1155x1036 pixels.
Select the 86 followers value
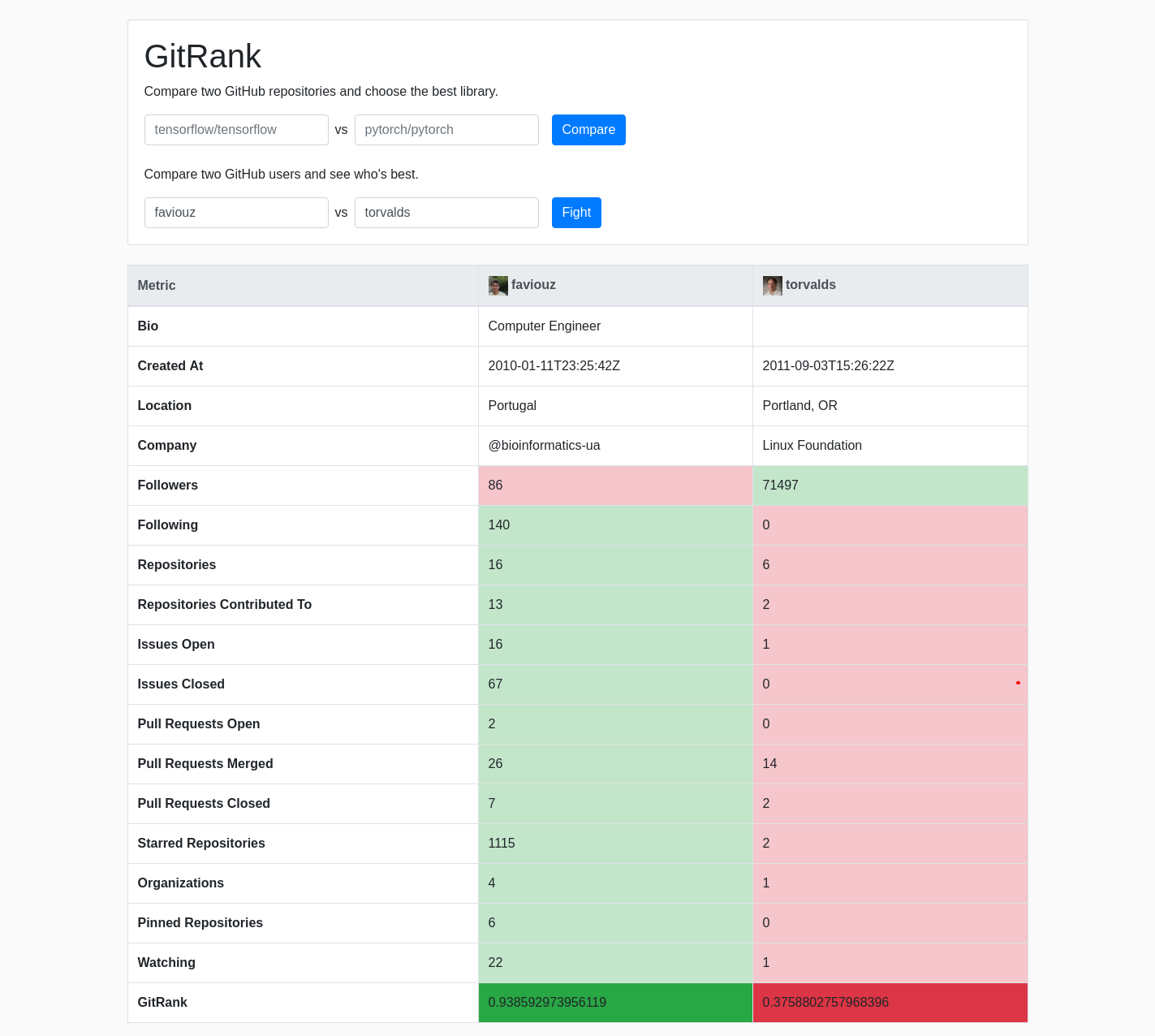tap(495, 486)
